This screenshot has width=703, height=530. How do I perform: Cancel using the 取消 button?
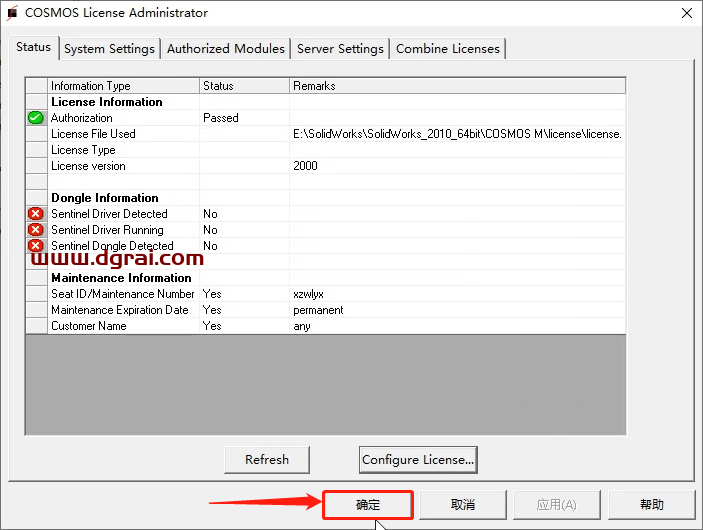462,505
